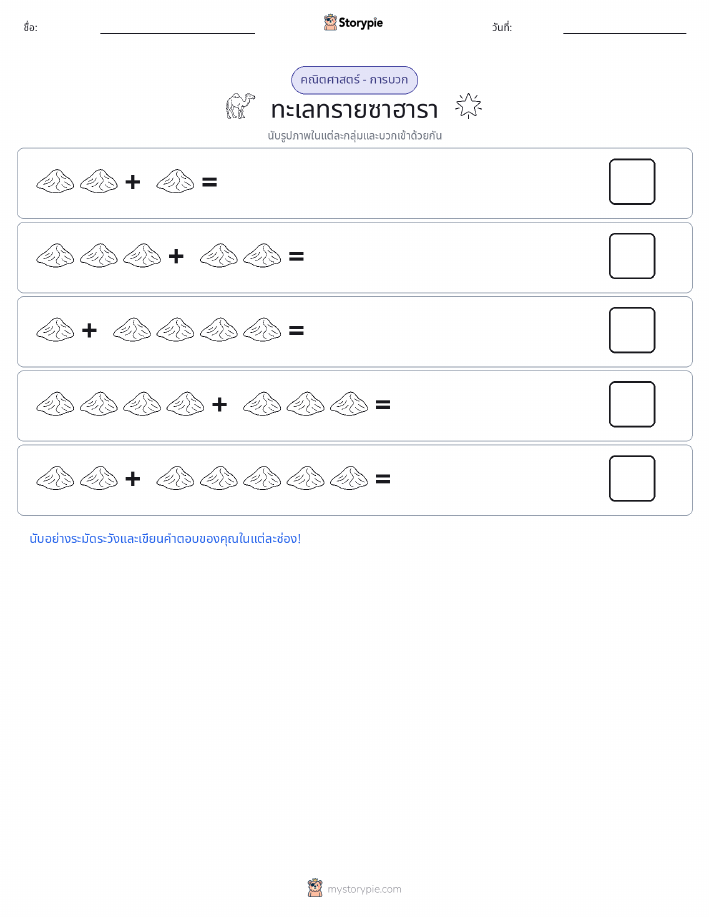
Task: Click the answer box in the fifth row
Action: 632,479
